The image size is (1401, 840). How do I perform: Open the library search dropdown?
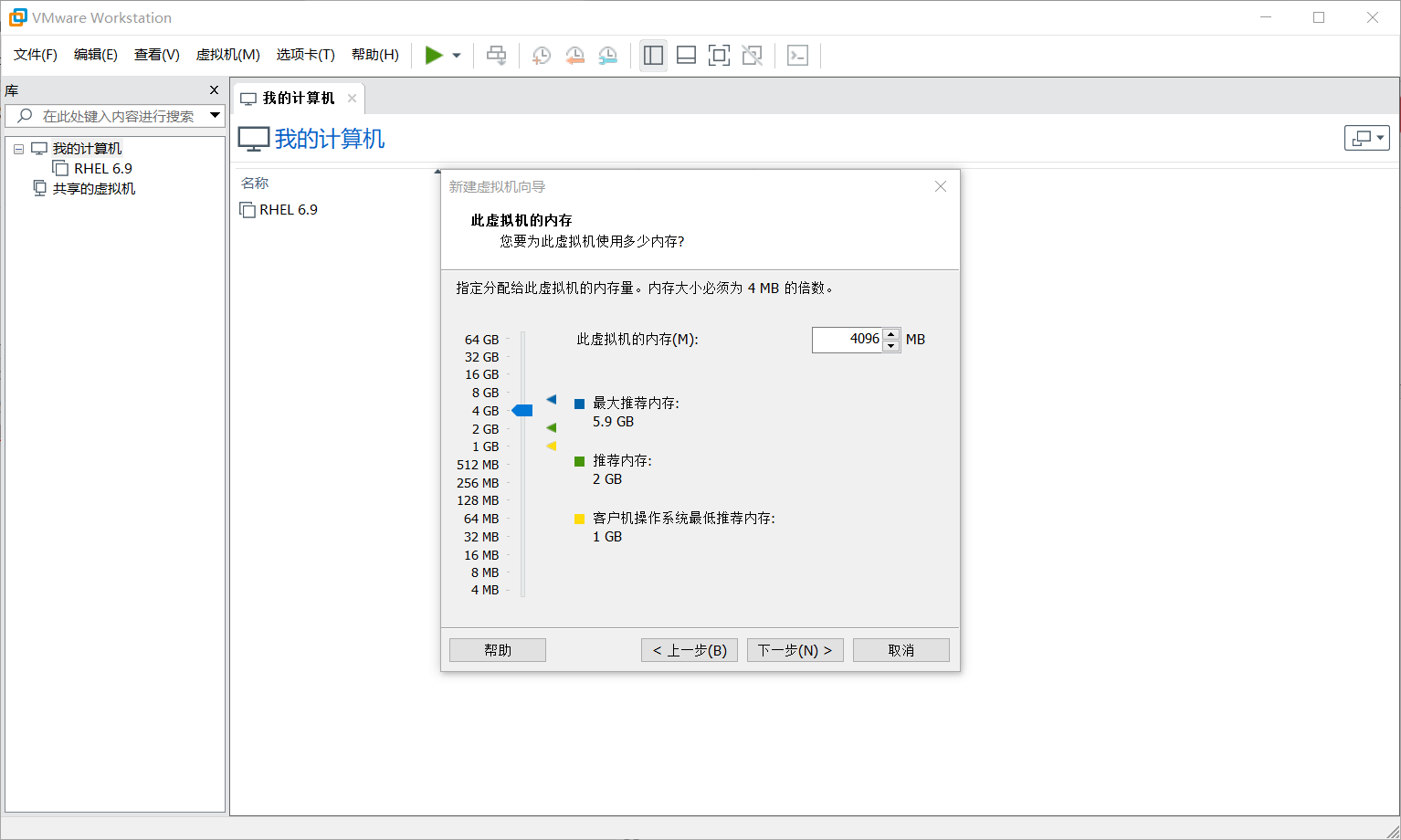[x=216, y=116]
